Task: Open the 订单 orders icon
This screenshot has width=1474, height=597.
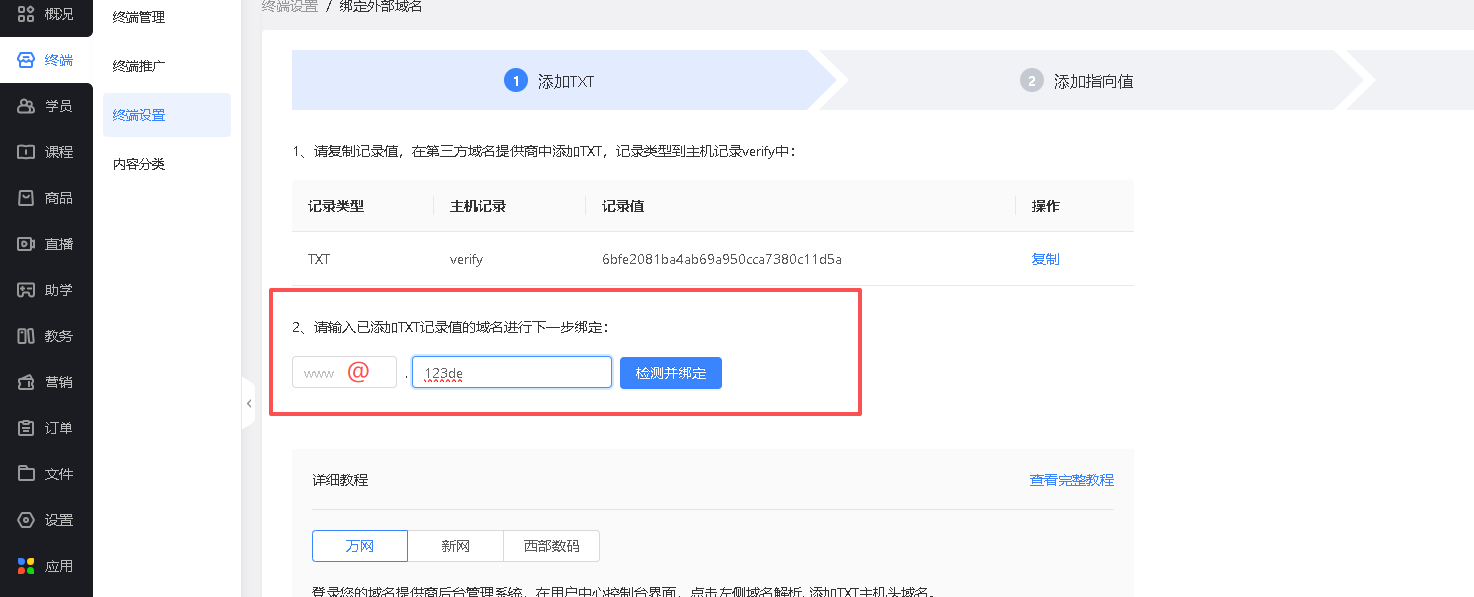Action: pos(27,428)
